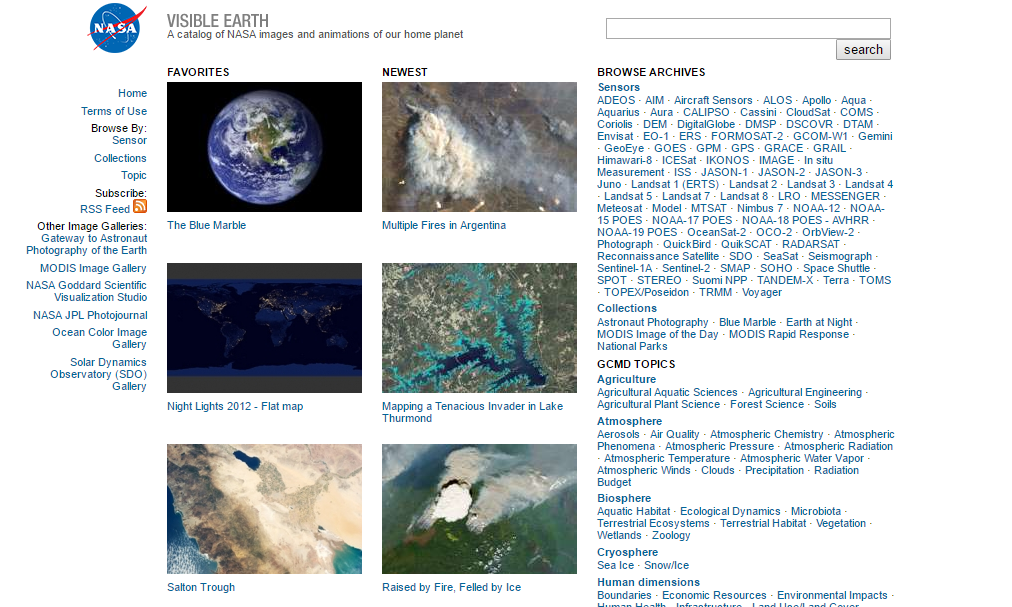Click the search button
This screenshot has height=607, width=1012.
tap(863, 50)
